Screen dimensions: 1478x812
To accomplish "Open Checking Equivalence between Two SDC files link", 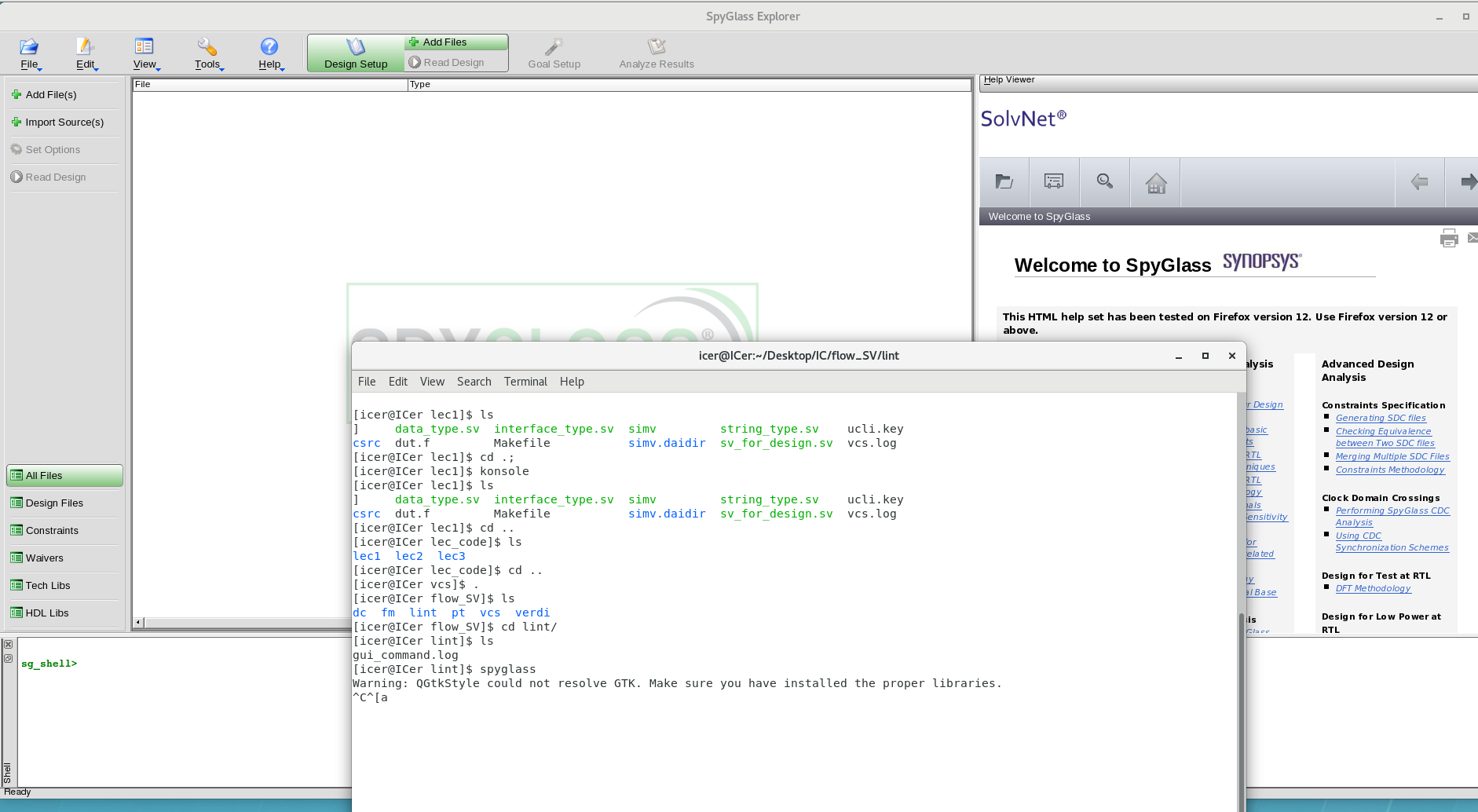I will (1385, 437).
